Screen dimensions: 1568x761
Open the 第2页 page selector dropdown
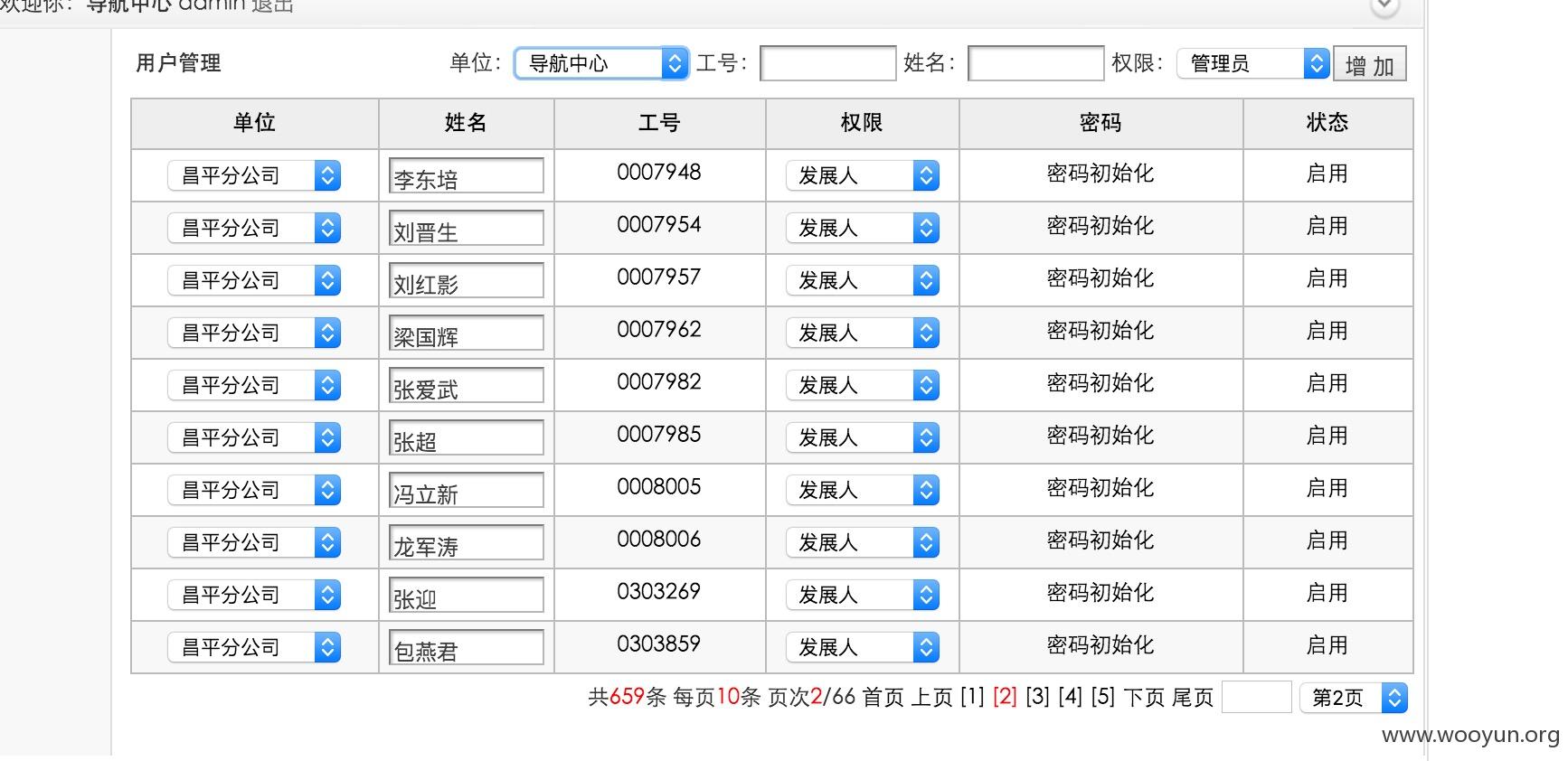(1354, 698)
